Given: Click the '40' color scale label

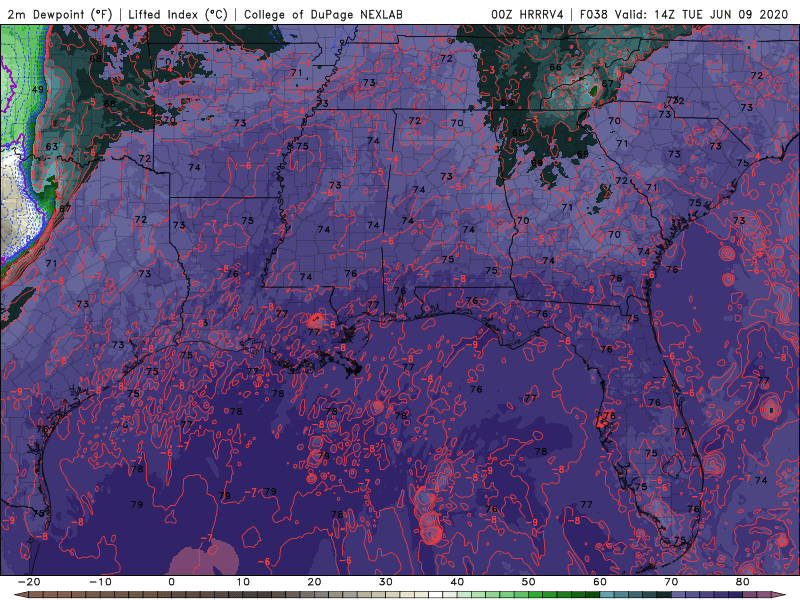Looking at the screenshot, I should (x=457, y=582).
